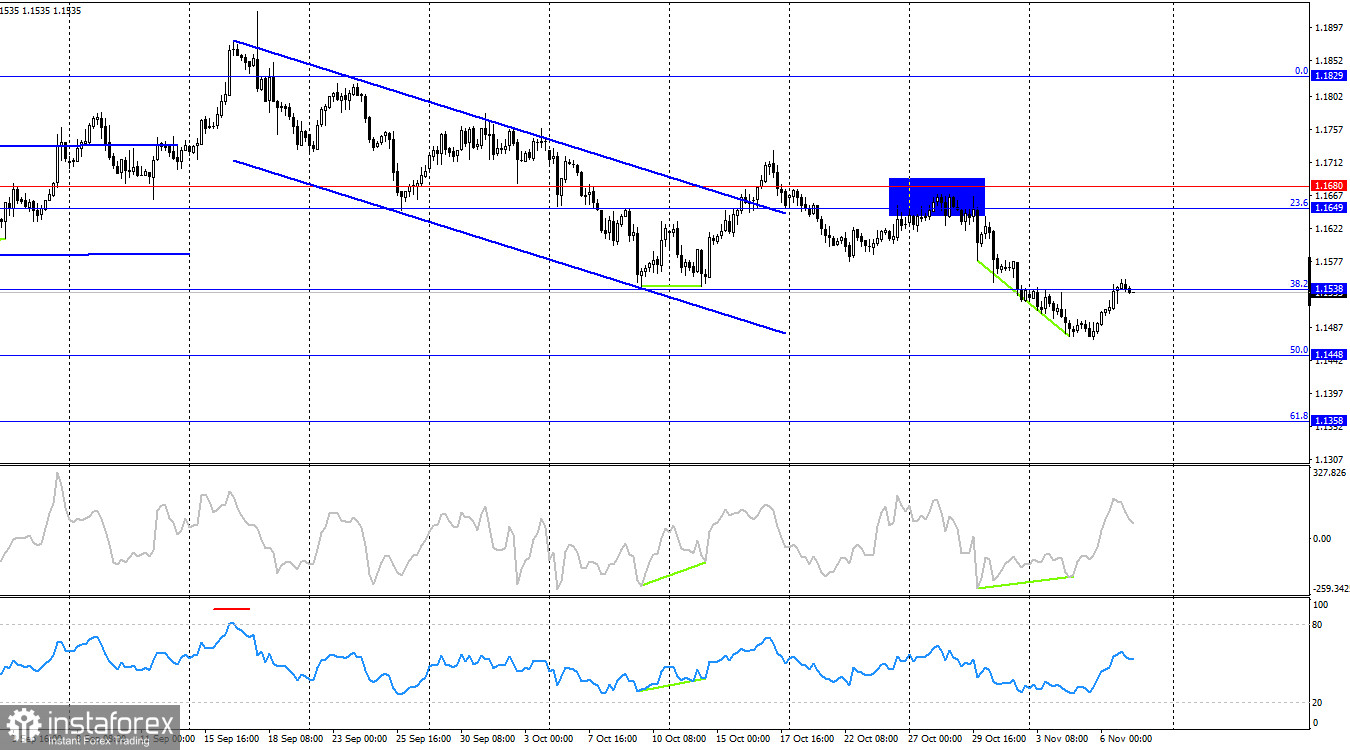Toggle the 23.6 Fibonacci level line

point(1297,202)
